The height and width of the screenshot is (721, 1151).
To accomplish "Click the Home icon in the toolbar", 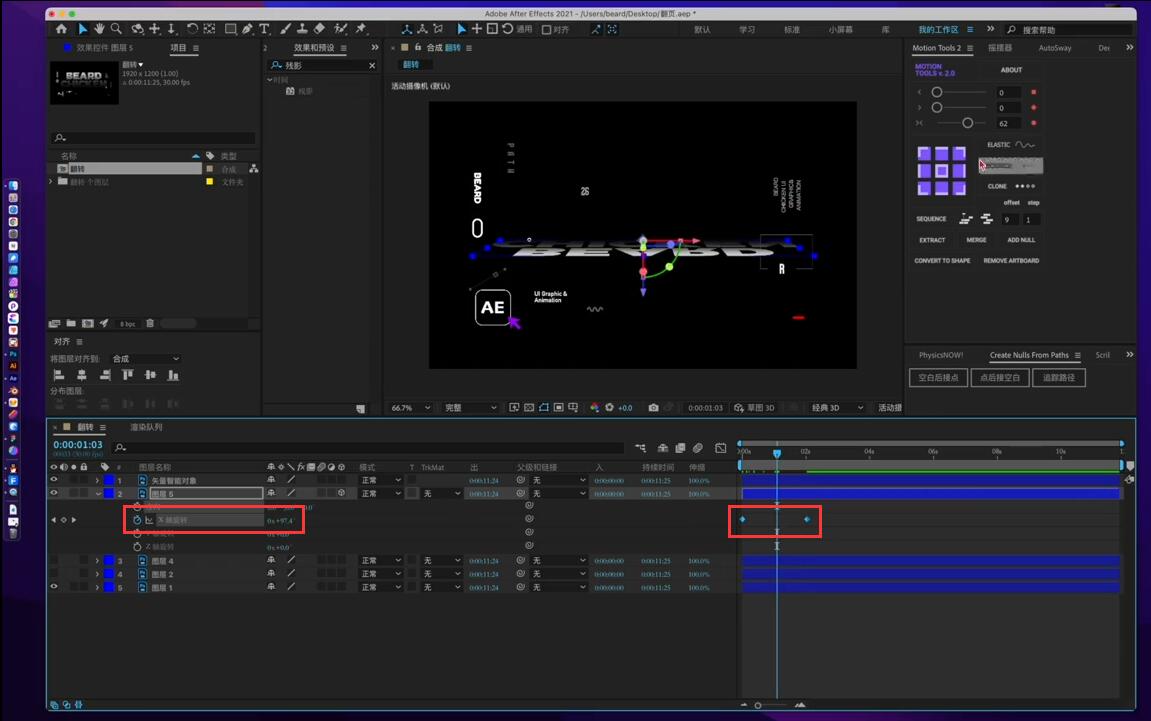I will coord(62,29).
